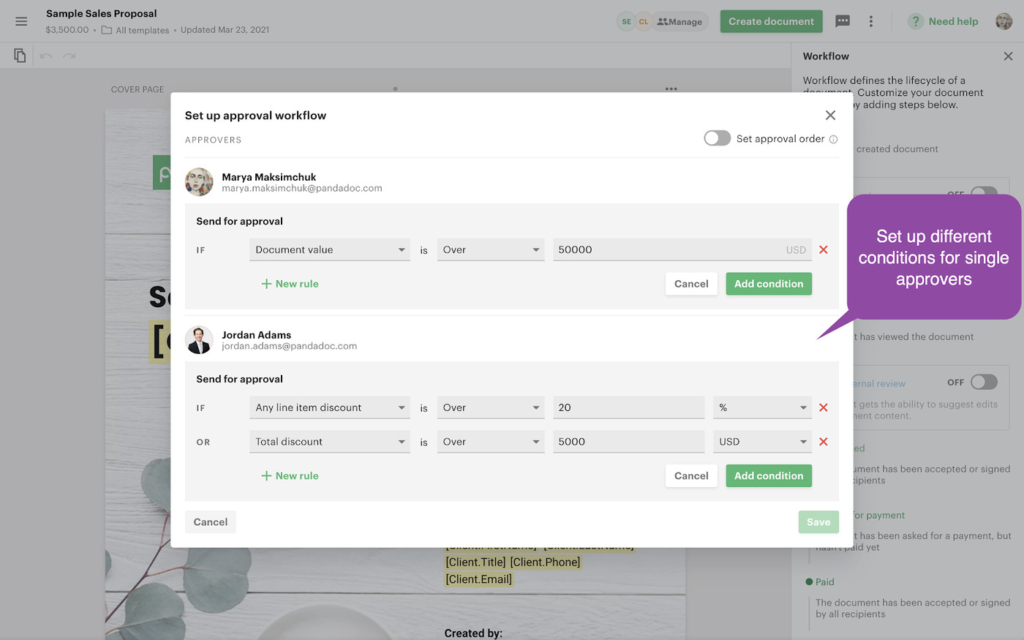Open the three-dot more options icon

tap(872, 21)
